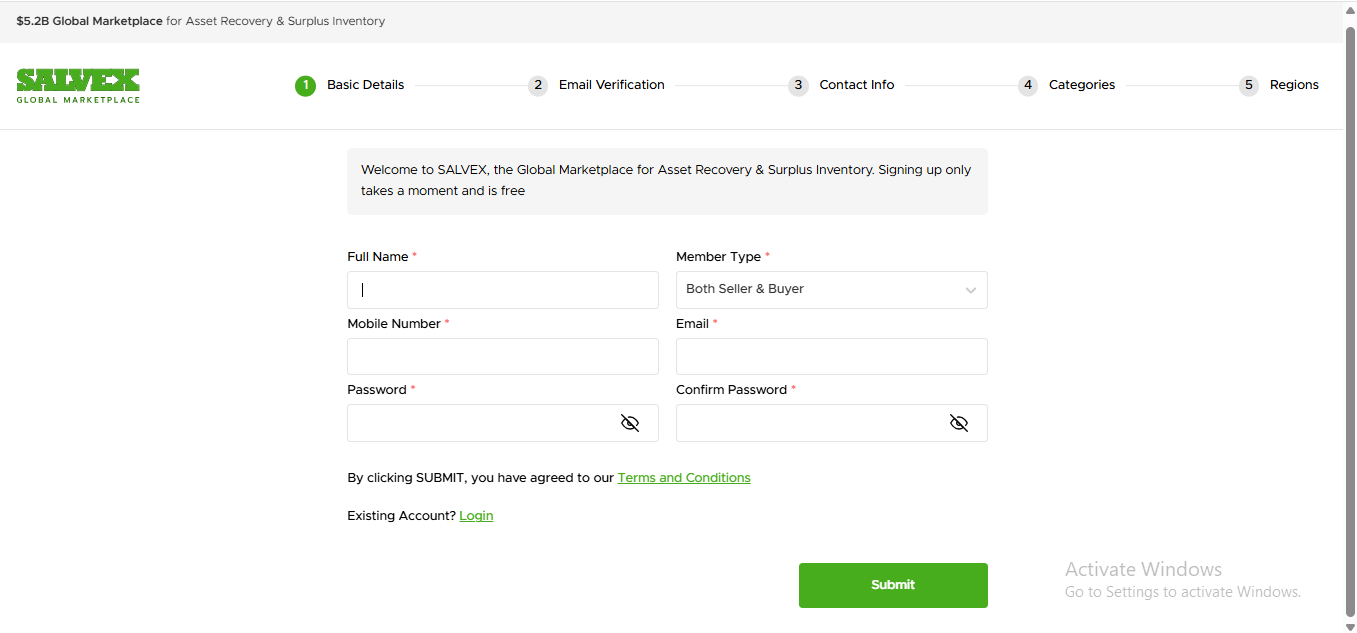Focus the Password input field
The width and height of the screenshot is (1357, 633).
[503, 423]
